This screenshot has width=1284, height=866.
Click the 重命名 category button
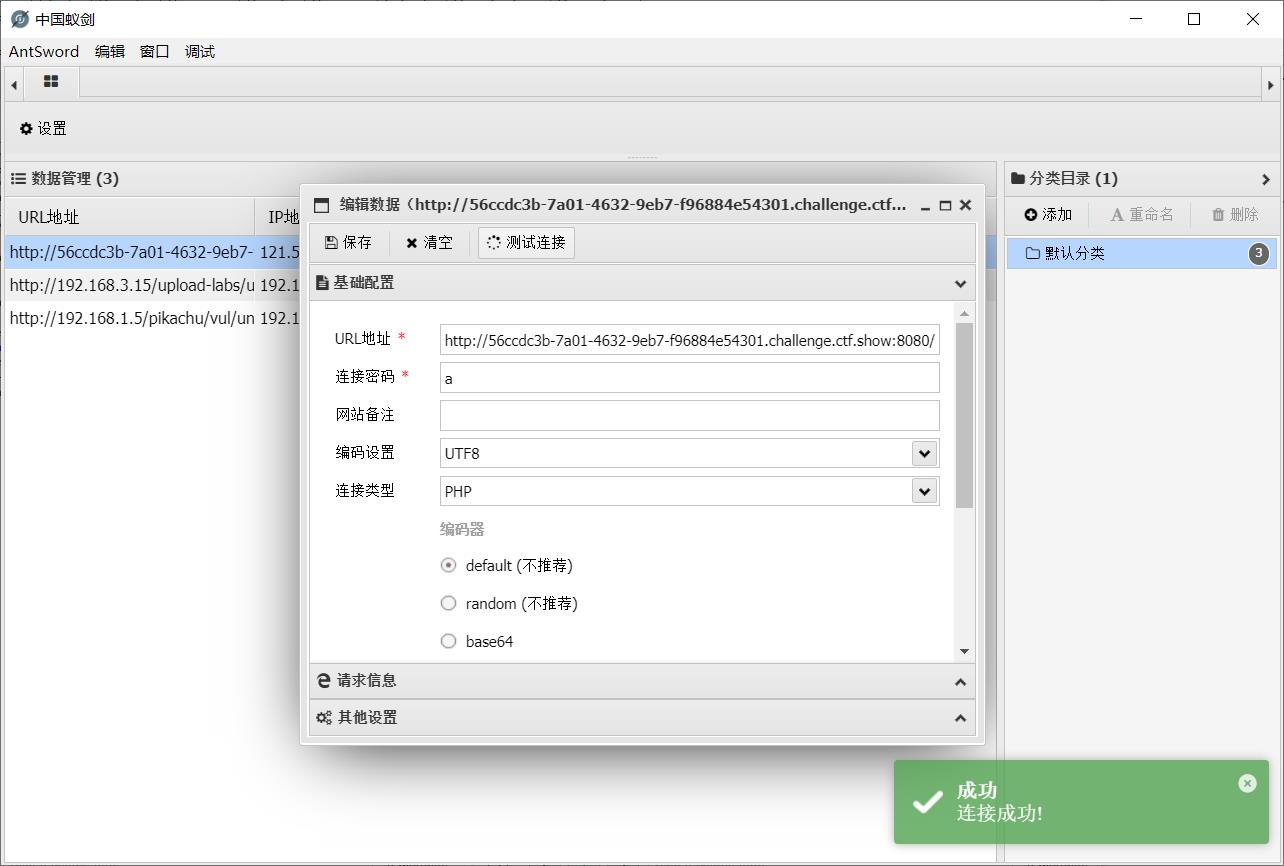pos(1142,215)
